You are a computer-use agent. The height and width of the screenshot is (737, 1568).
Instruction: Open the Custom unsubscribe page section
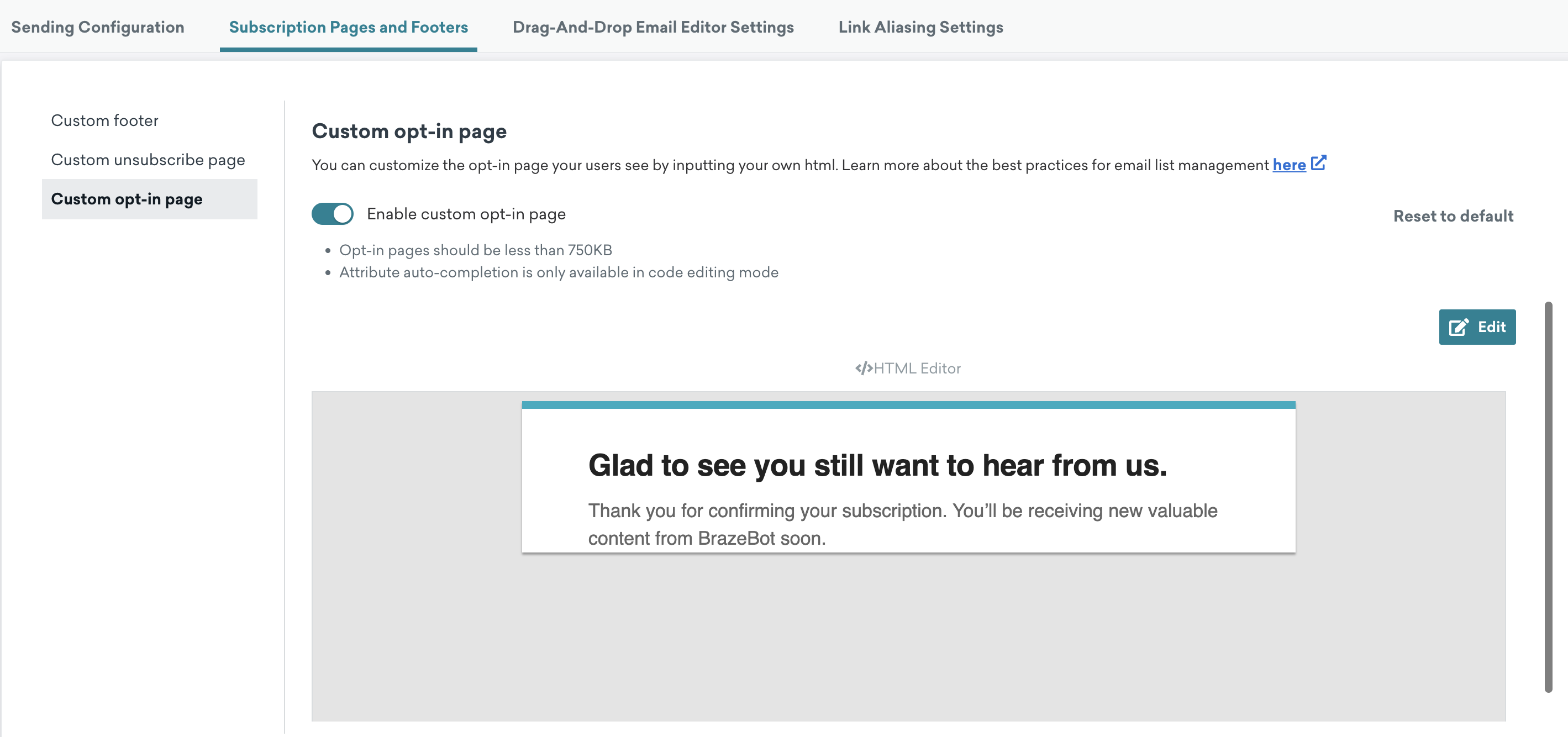(x=148, y=160)
